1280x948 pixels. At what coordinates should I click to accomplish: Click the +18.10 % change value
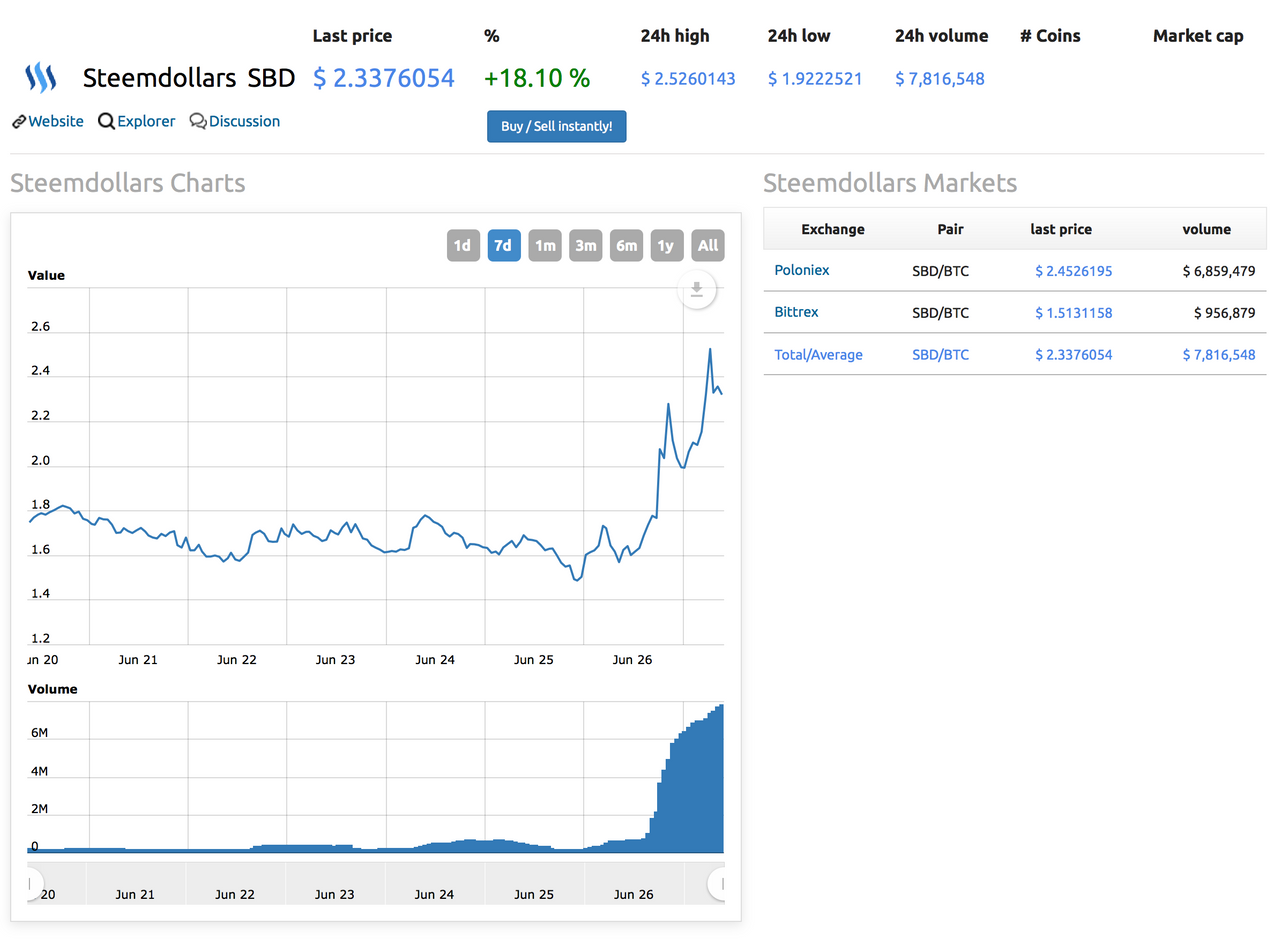point(537,77)
